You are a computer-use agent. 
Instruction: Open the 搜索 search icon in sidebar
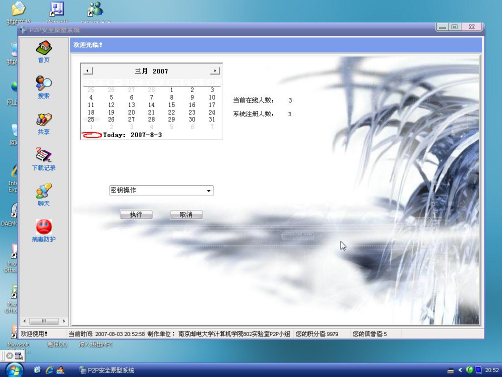(x=44, y=87)
